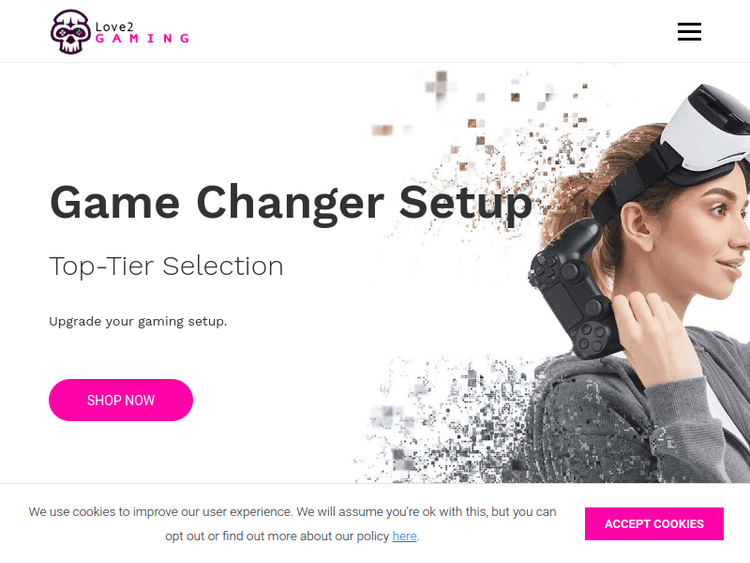This screenshot has height=563, width=750.
Task: Click the cookie notice message text
Action: pyautogui.click(x=292, y=524)
